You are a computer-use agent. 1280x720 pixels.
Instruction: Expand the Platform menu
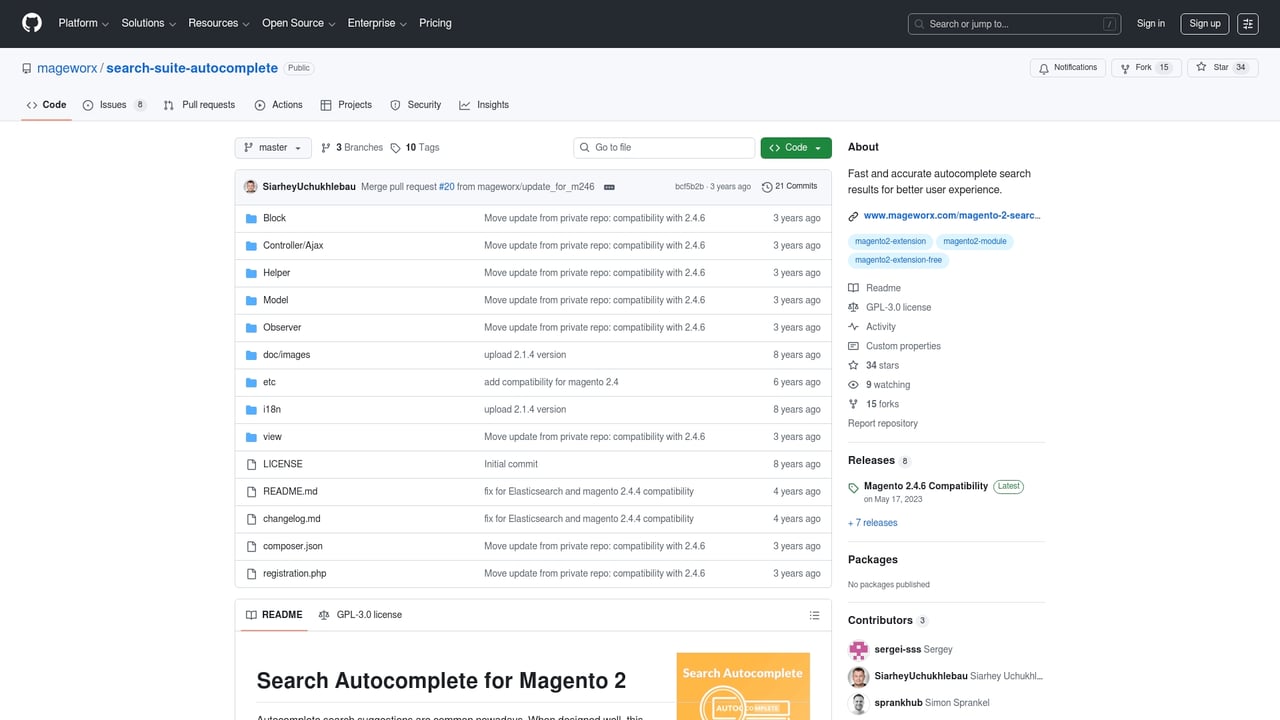point(82,23)
